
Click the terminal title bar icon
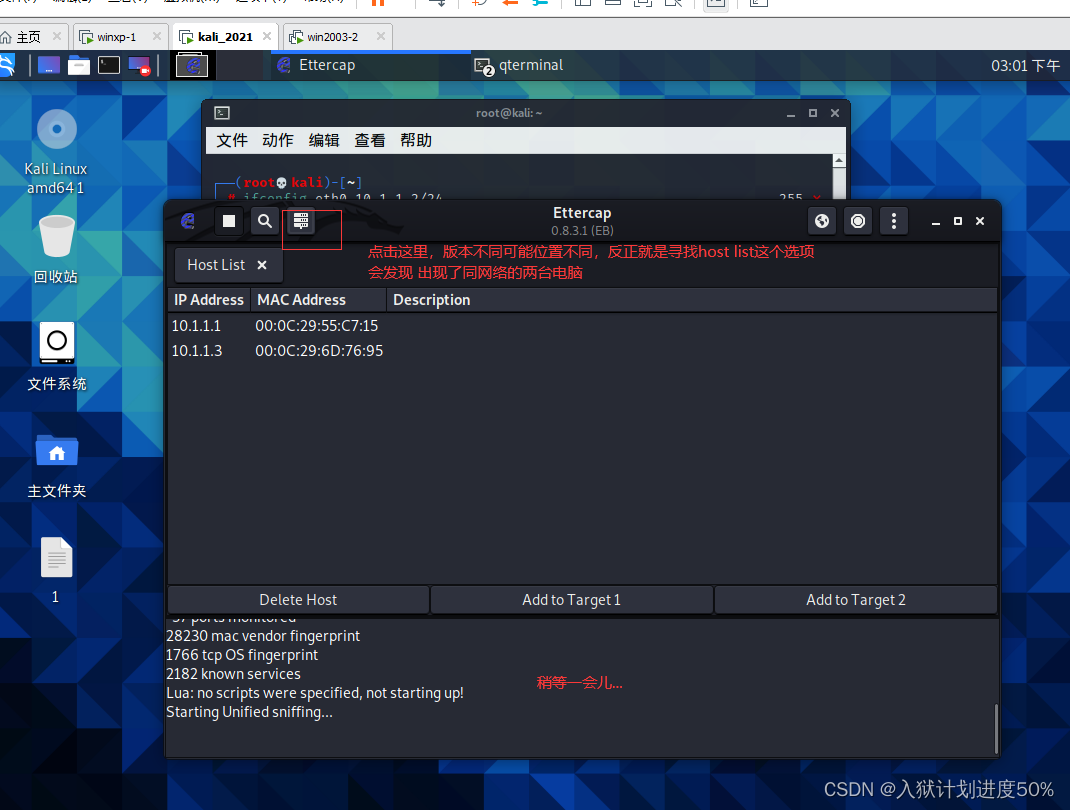point(222,113)
